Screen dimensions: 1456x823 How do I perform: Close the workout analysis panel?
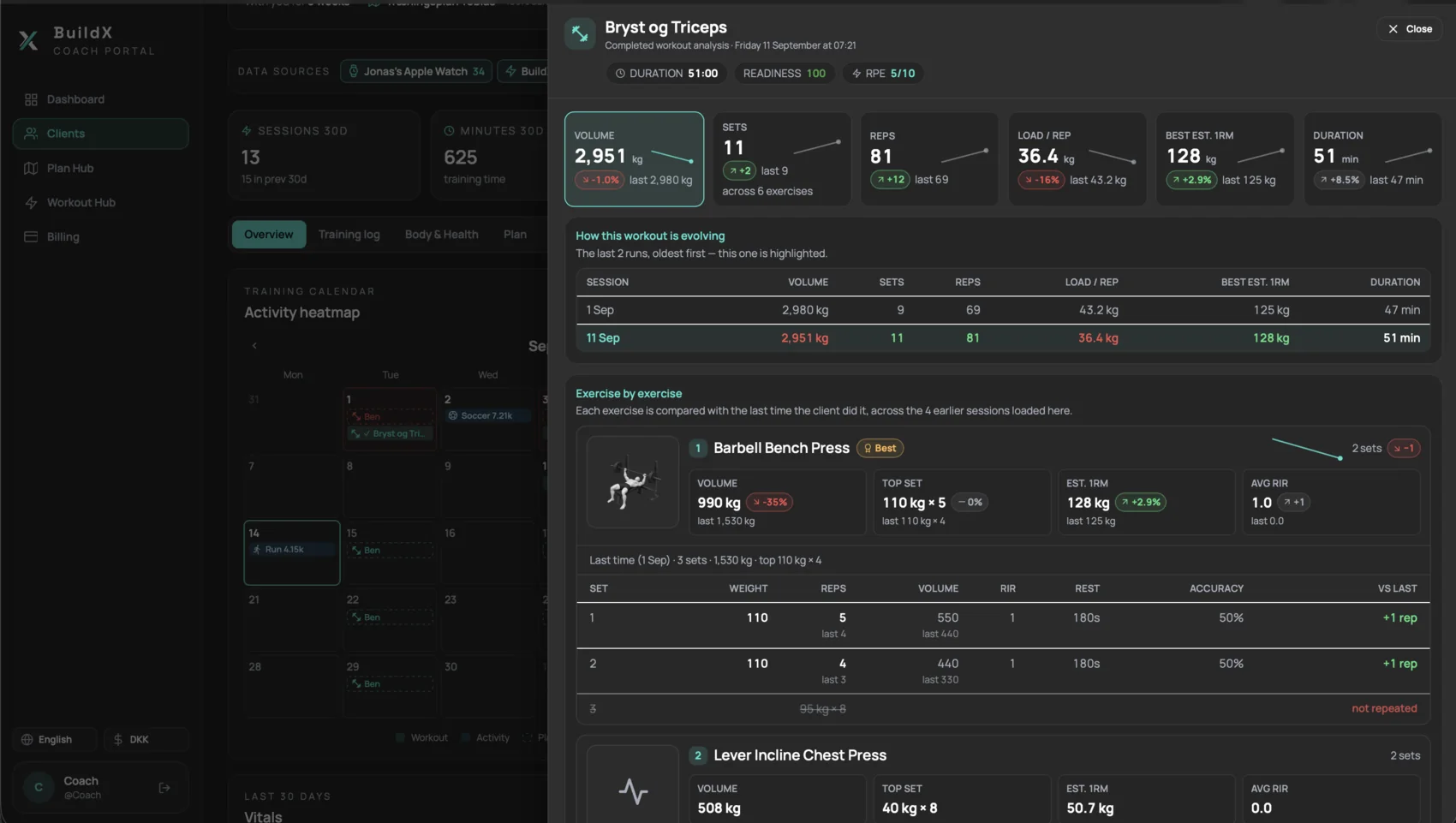(x=1410, y=29)
